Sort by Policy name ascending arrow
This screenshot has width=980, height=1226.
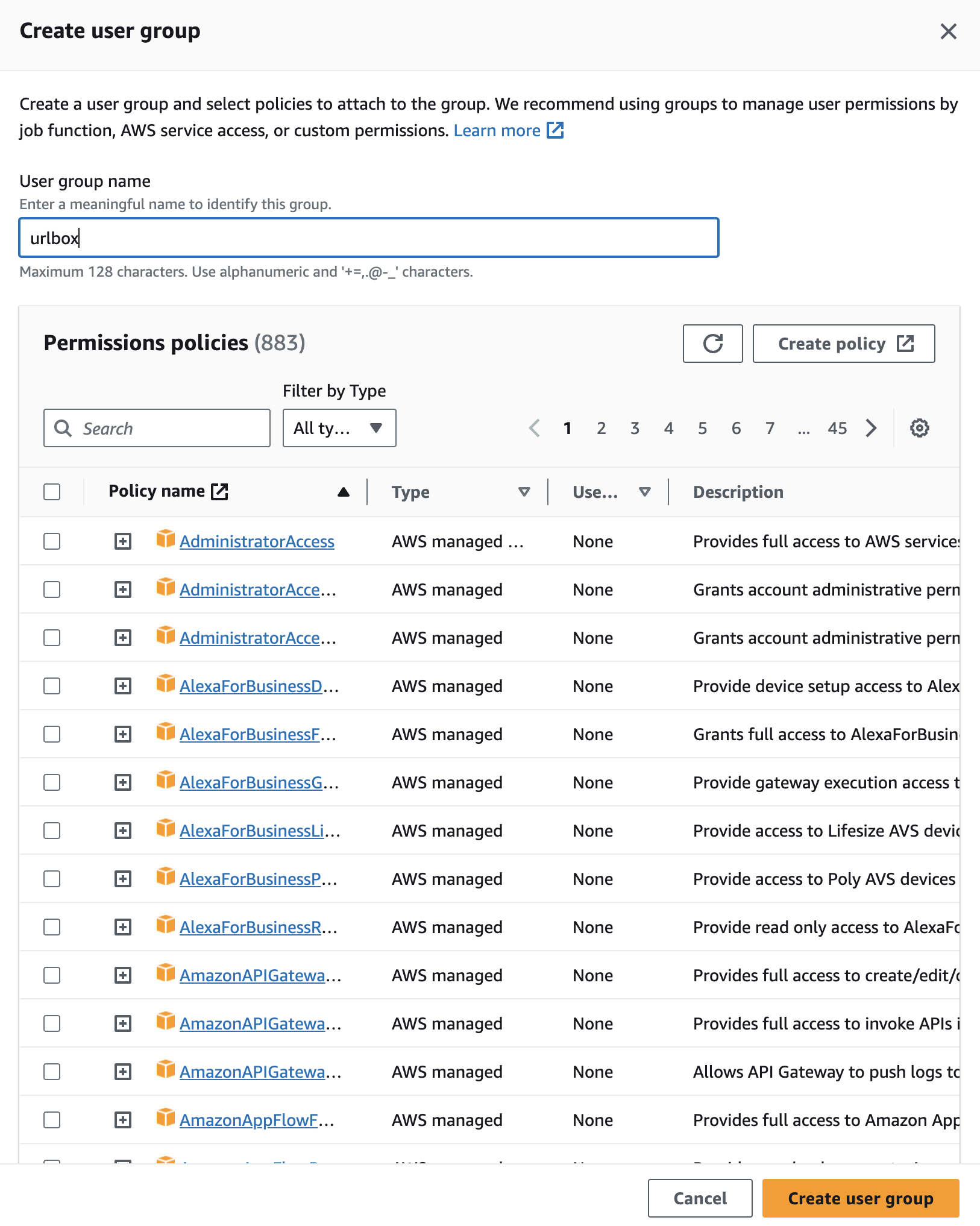344,492
